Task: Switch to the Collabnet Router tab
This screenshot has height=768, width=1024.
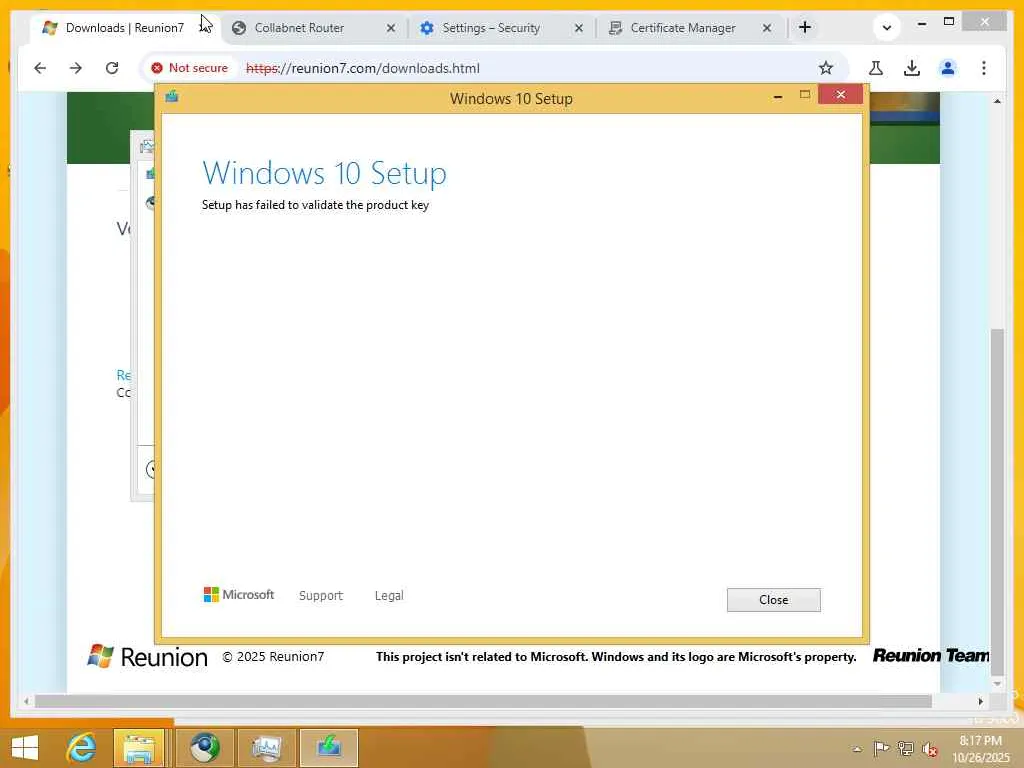Action: (299, 27)
